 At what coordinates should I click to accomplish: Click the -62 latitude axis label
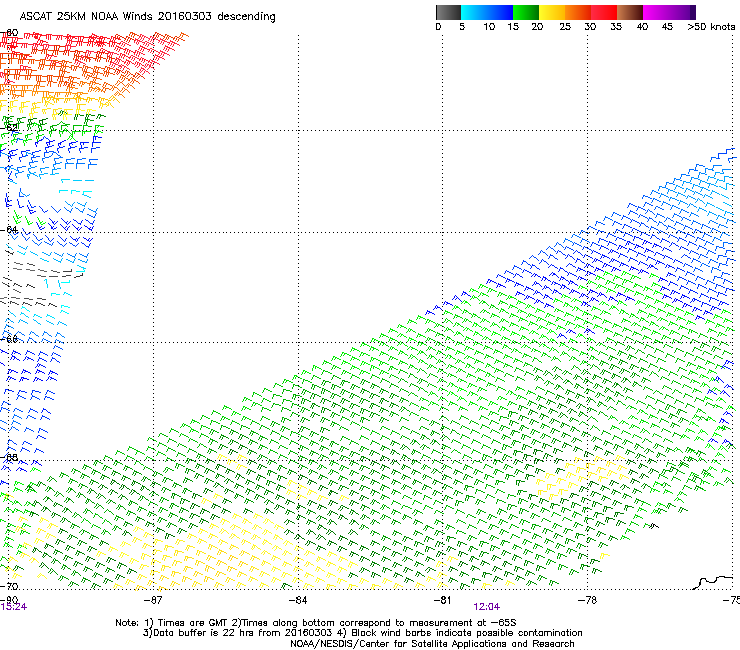click(x=9, y=128)
